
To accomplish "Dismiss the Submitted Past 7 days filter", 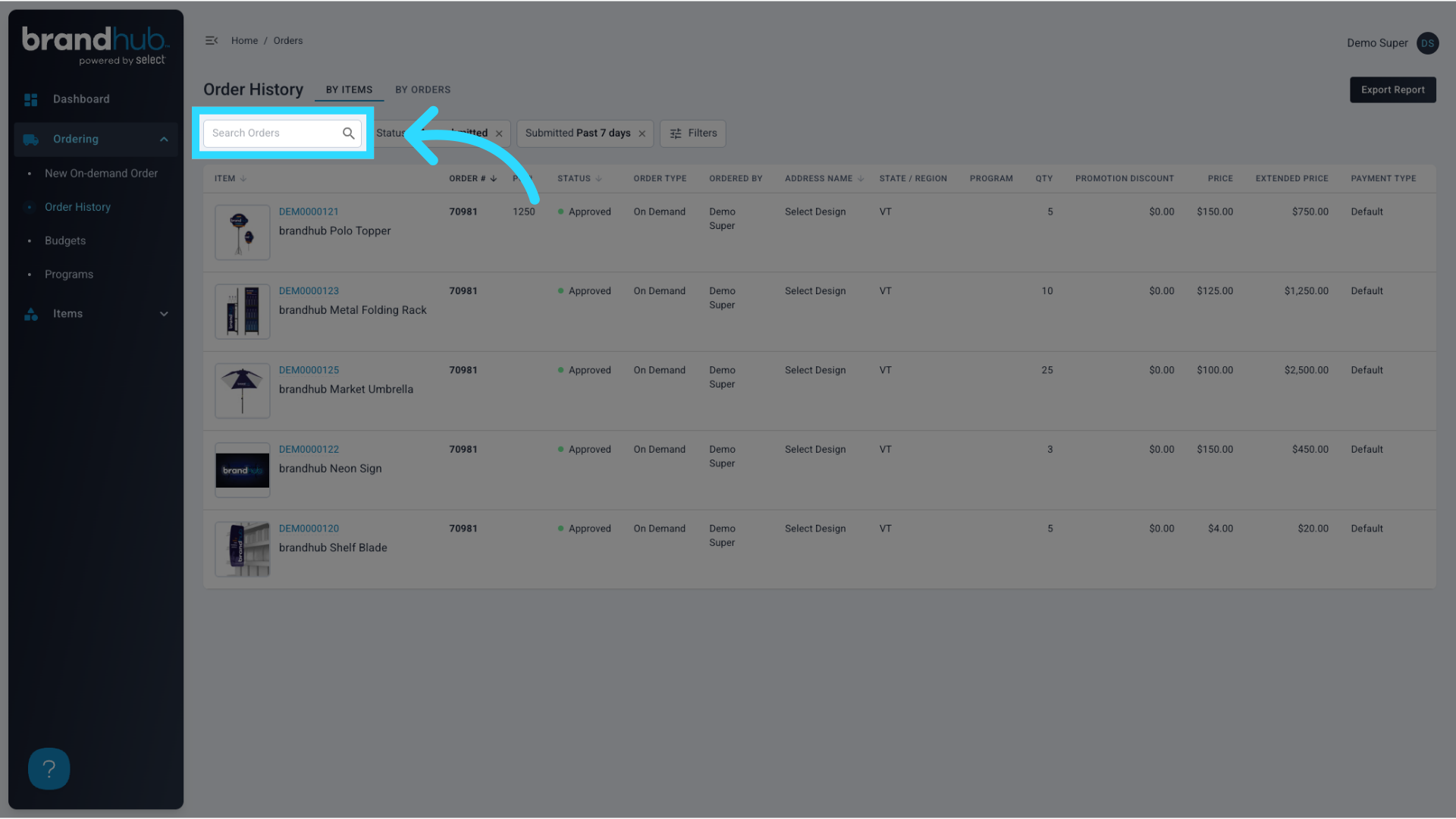I will coord(642,133).
